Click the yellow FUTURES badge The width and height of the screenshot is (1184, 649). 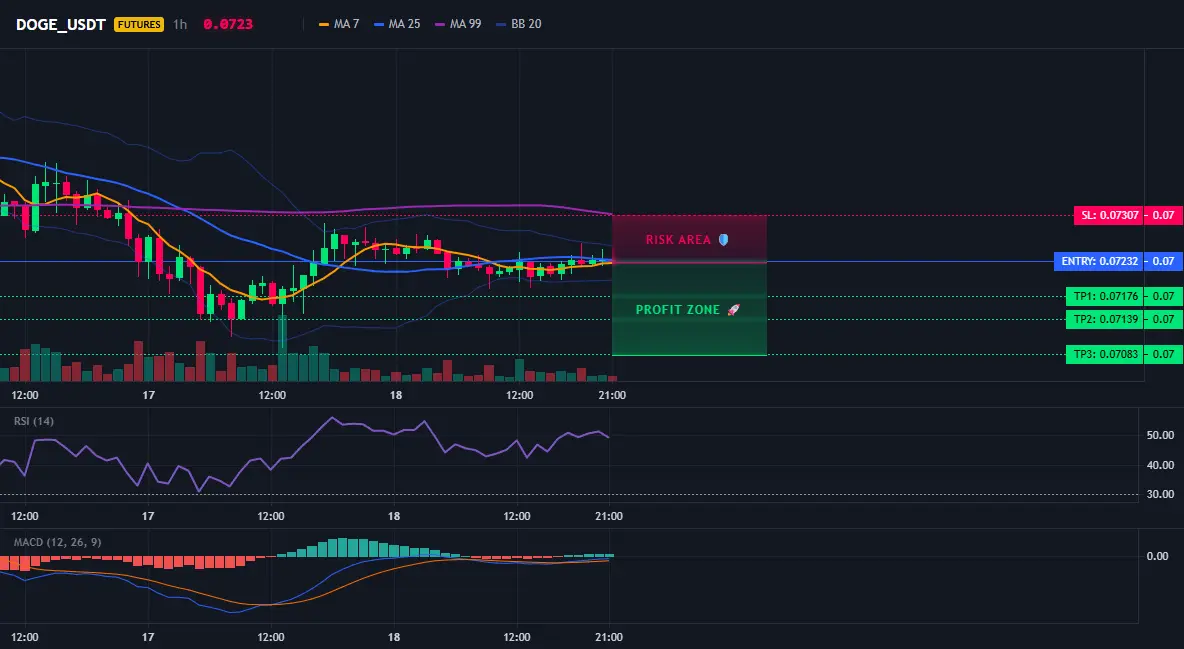(x=139, y=24)
